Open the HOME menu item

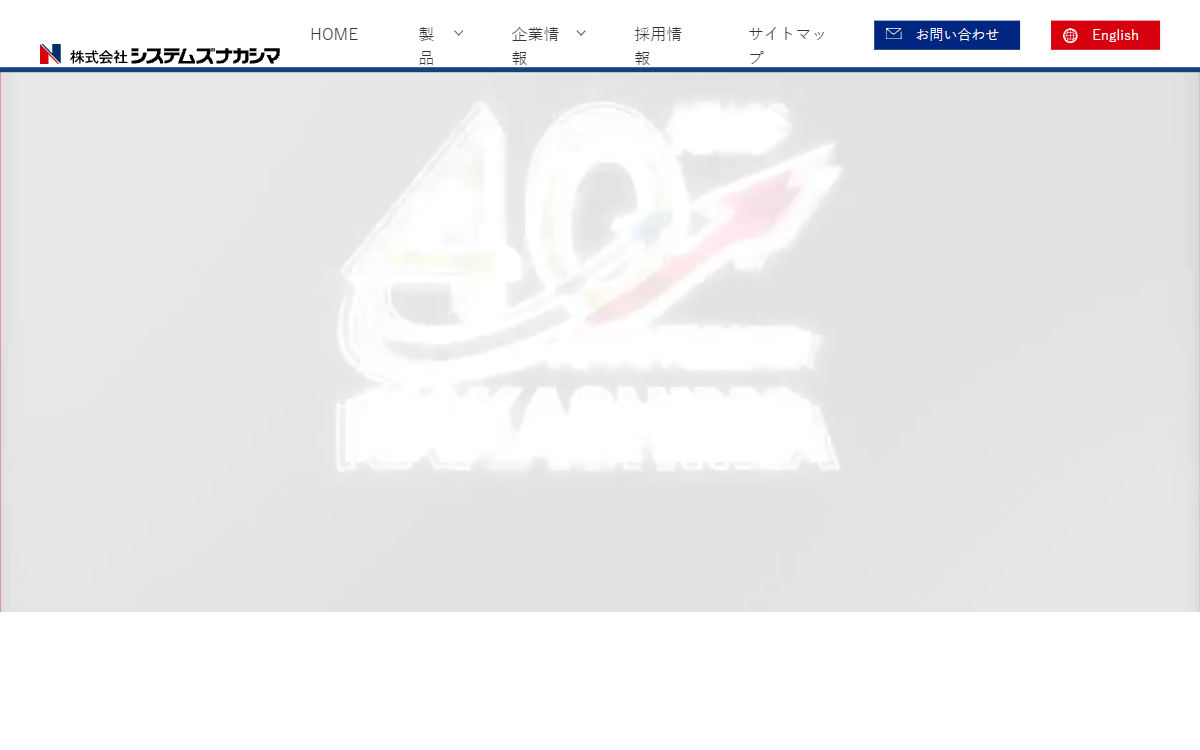(x=334, y=34)
